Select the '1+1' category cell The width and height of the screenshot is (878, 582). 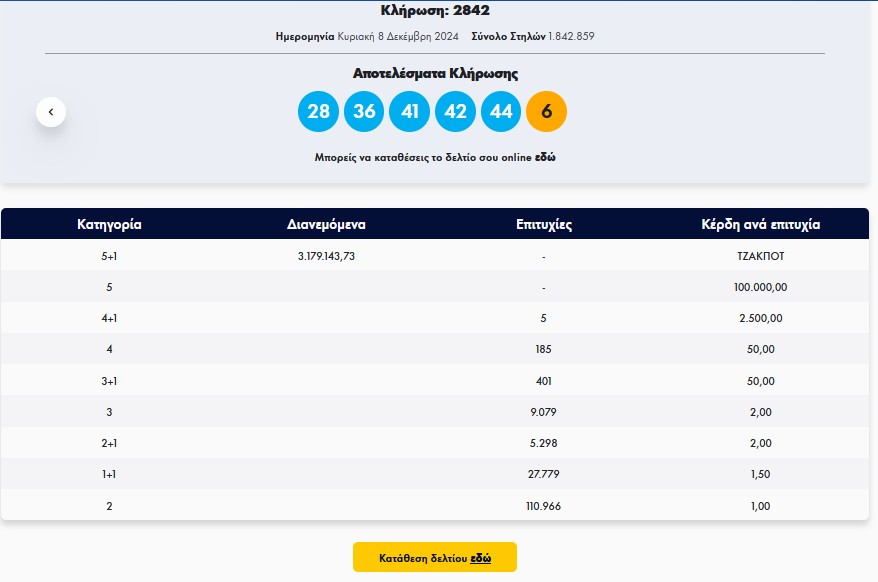tap(109, 474)
